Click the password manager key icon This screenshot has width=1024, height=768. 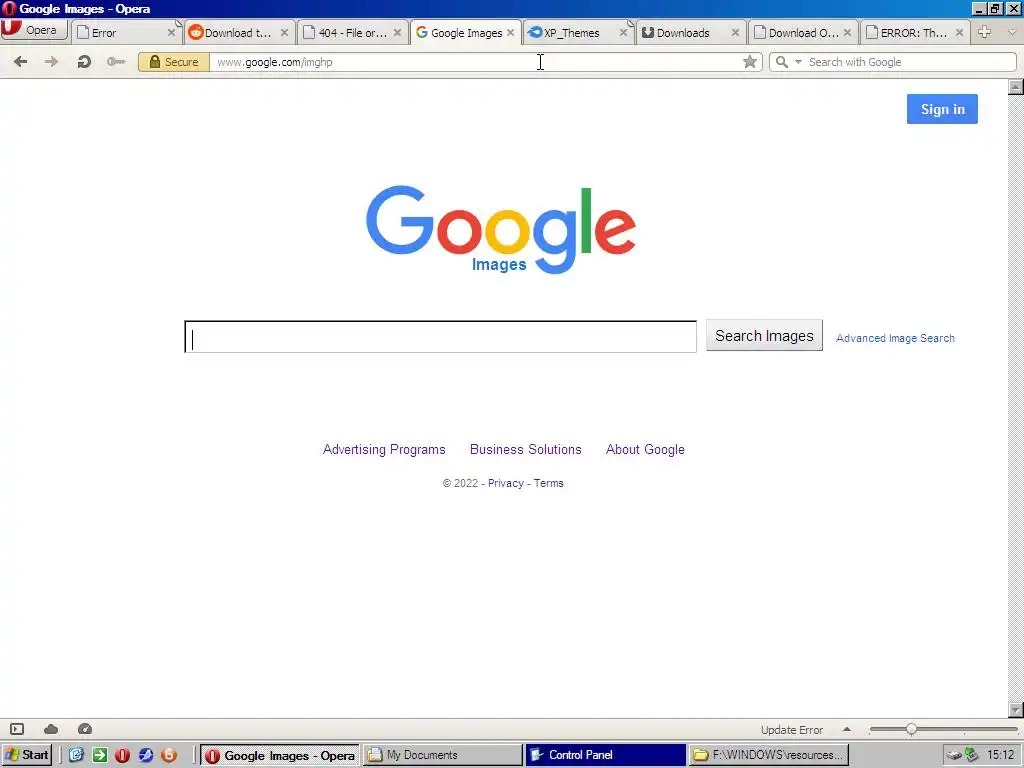pos(116,62)
